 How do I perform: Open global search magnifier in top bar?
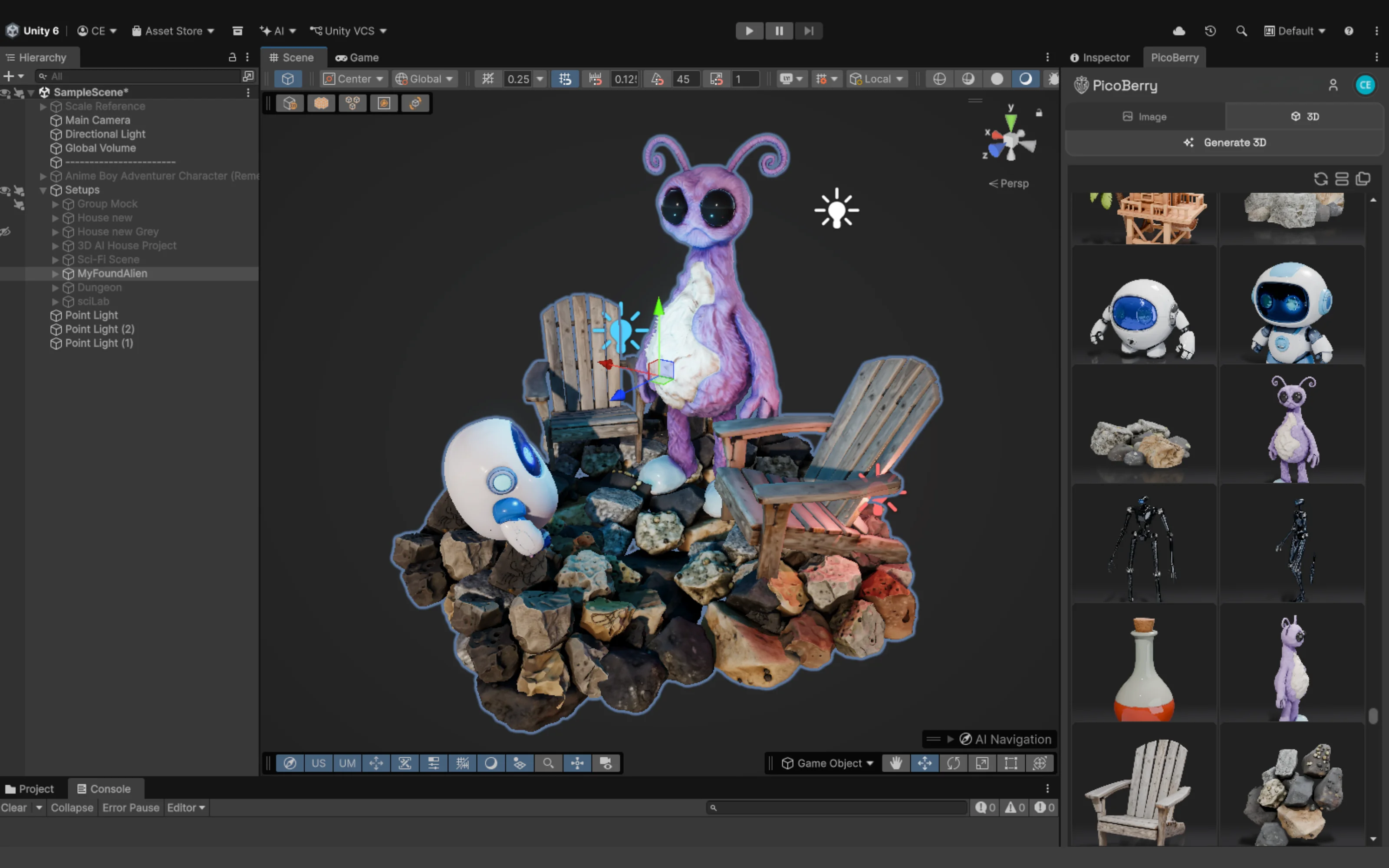(x=1241, y=31)
